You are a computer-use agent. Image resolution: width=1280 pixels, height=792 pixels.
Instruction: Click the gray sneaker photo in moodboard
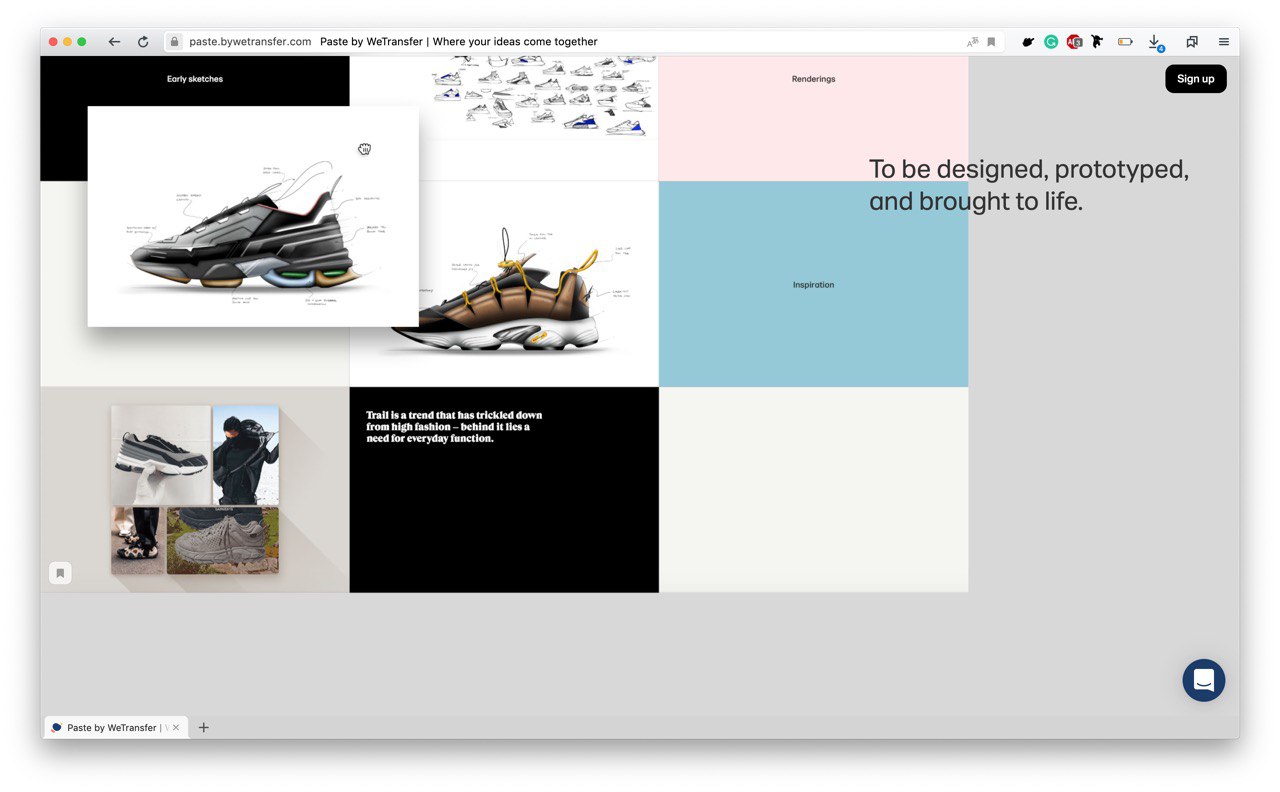[x=161, y=455]
